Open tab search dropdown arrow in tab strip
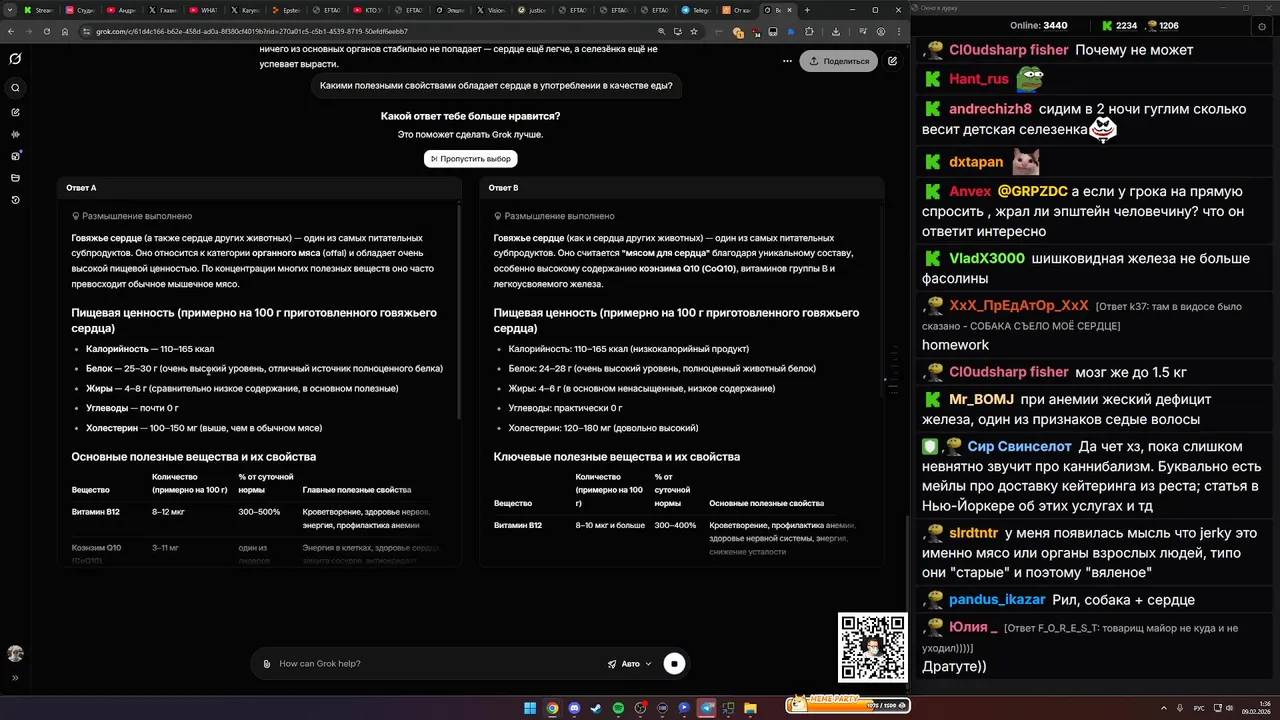1280x720 pixels. pos(12,10)
